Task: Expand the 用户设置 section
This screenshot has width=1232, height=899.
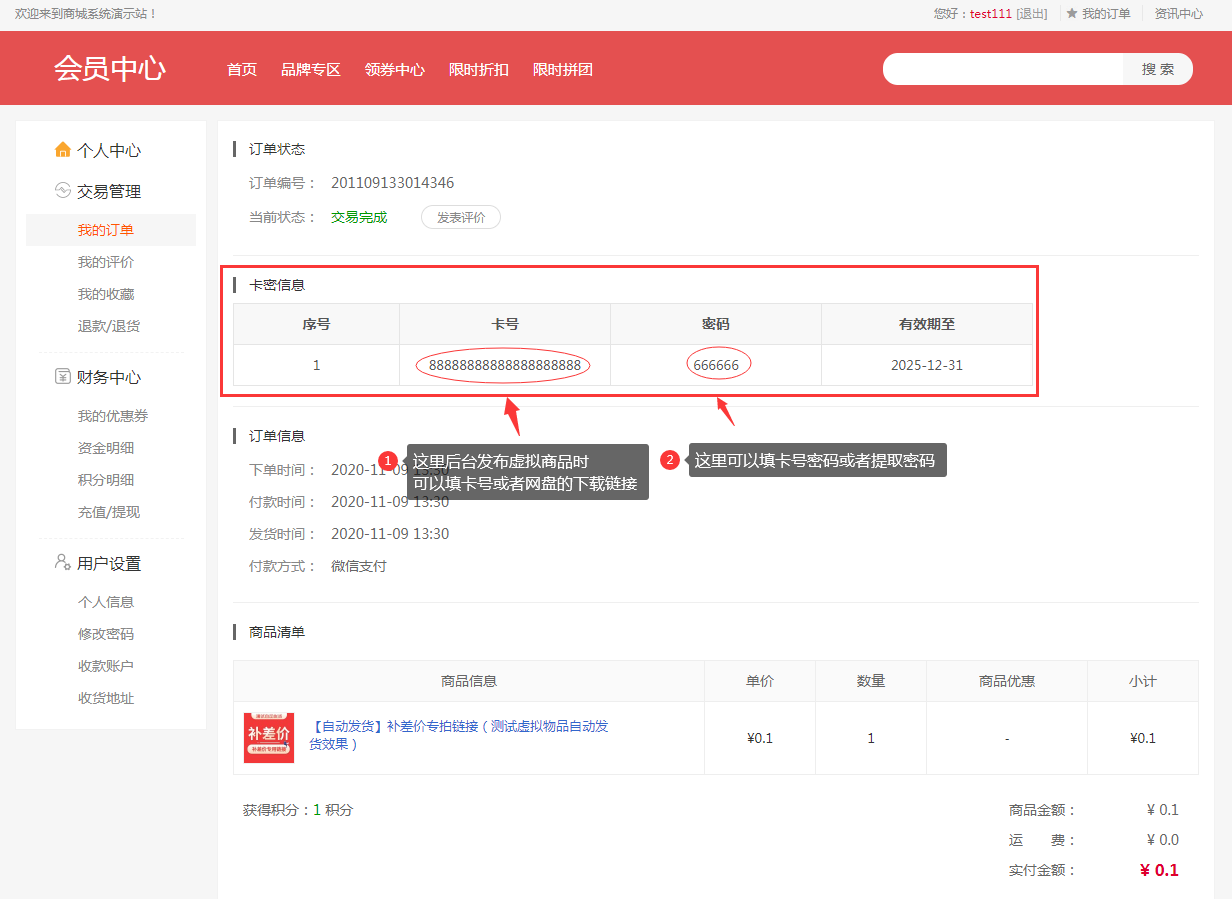Action: (109, 563)
